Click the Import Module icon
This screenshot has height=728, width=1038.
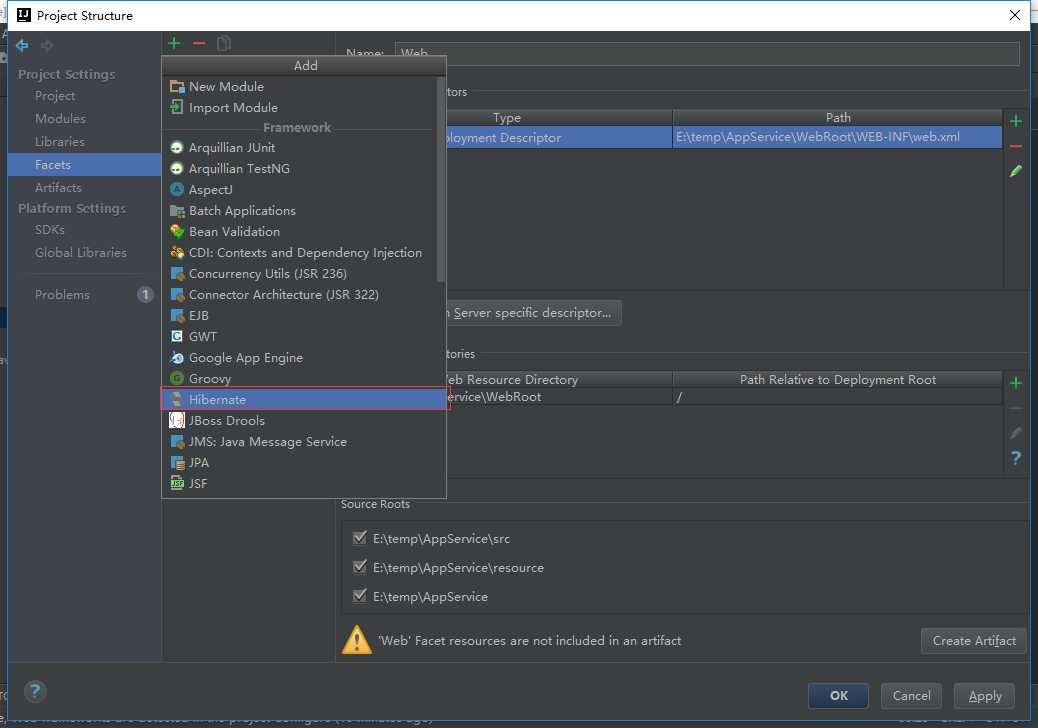click(177, 107)
